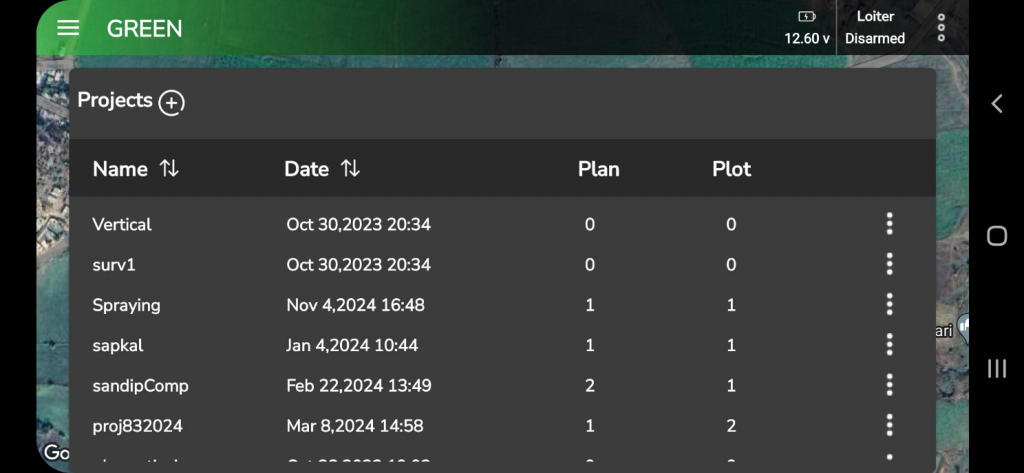The width and height of the screenshot is (1024, 473).
Task: Select the sandipComp project name
Action: [140, 385]
